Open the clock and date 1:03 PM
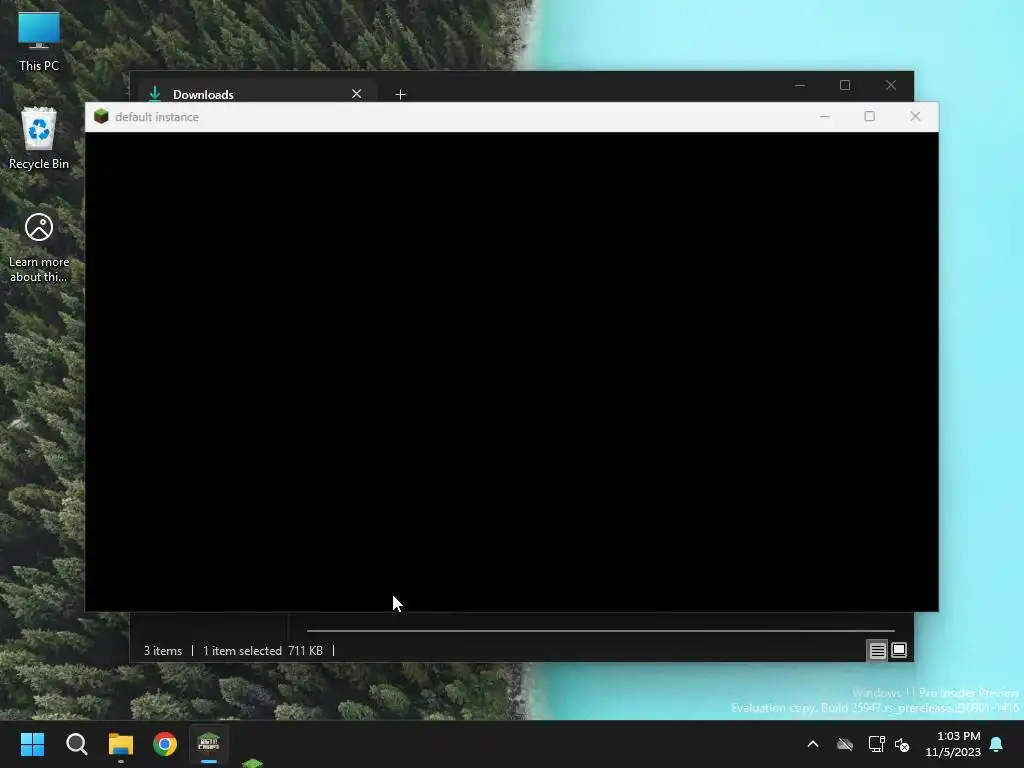Screen dimensions: 1024x768 tap(953, 744)
